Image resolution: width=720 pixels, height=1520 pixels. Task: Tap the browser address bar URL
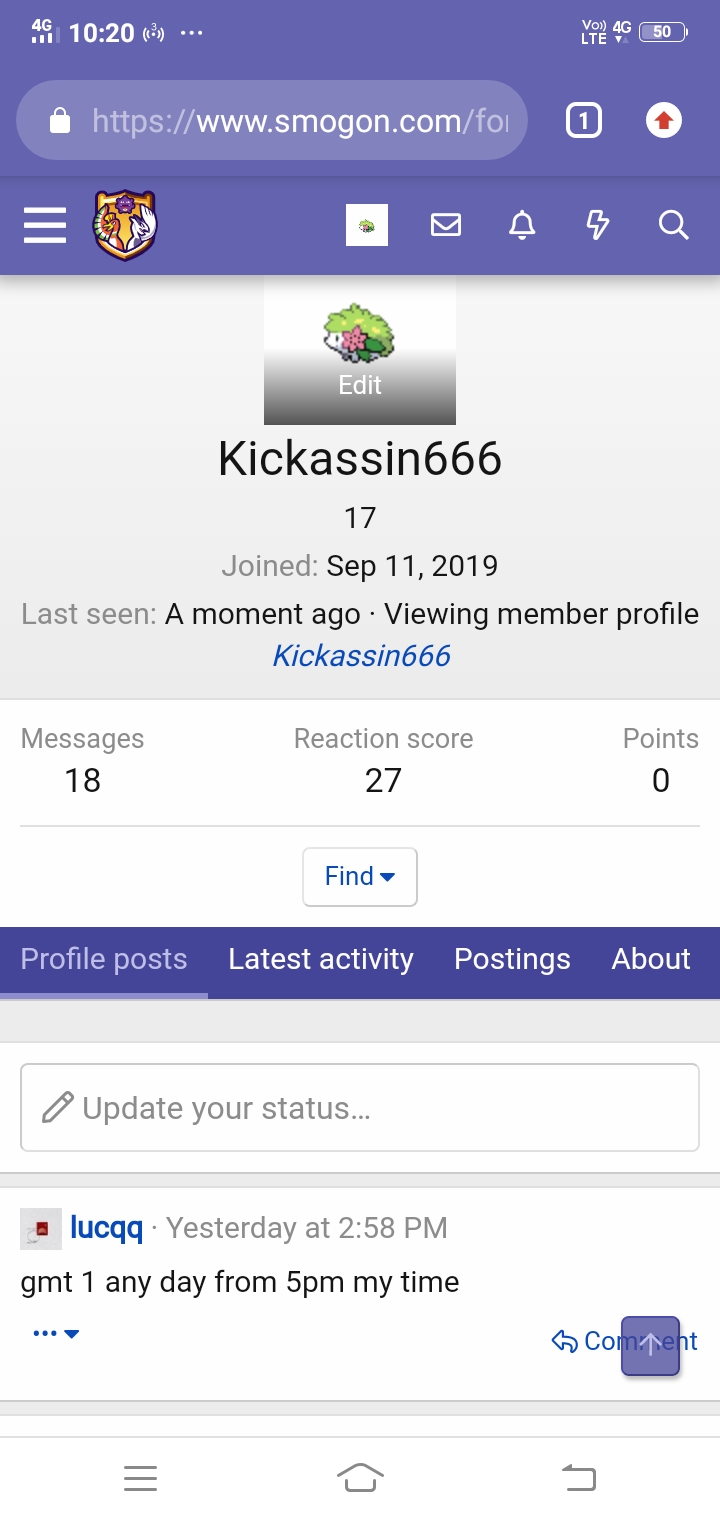pos(300,122)
